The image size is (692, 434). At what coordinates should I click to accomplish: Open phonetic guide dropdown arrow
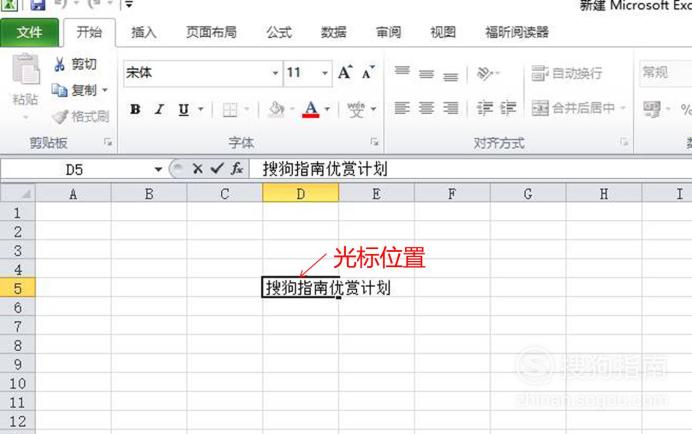click(x=373, y=109)
